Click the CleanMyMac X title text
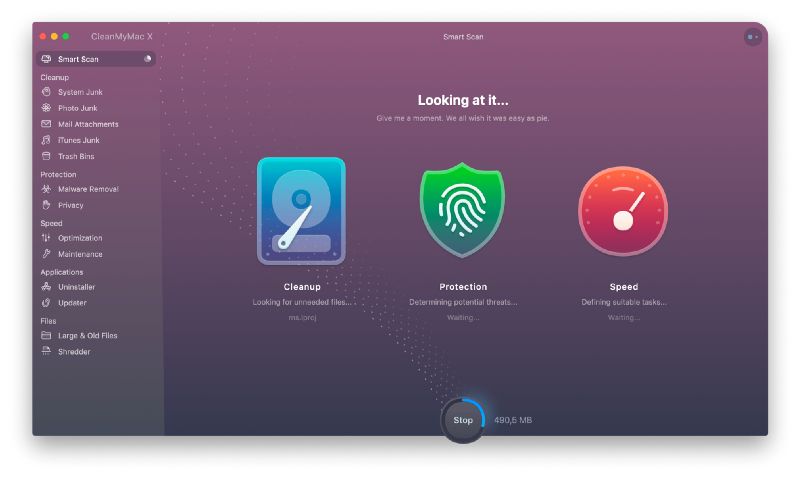 tap(121, 36)
